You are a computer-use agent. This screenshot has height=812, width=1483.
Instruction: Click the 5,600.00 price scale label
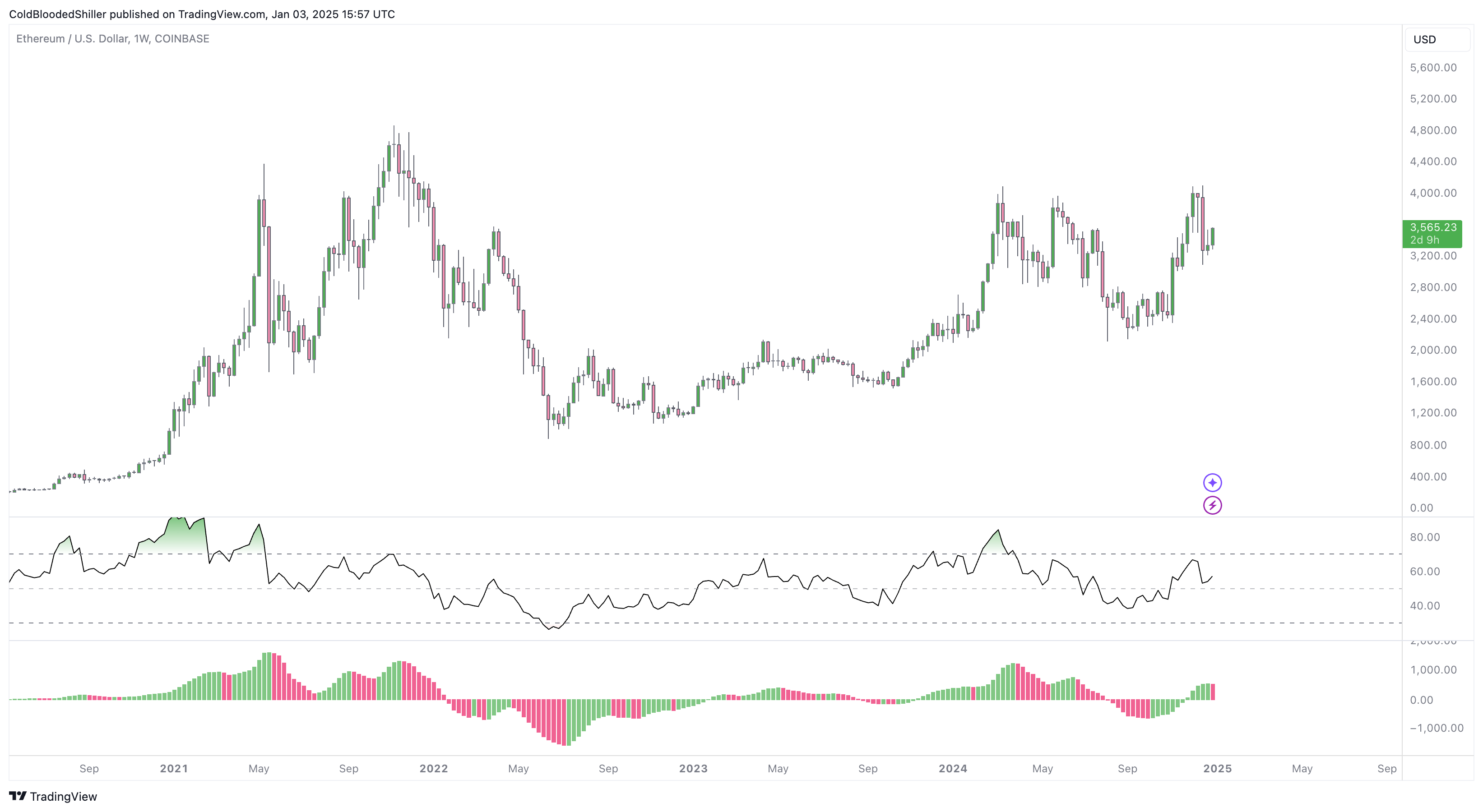pos(1433,67)
